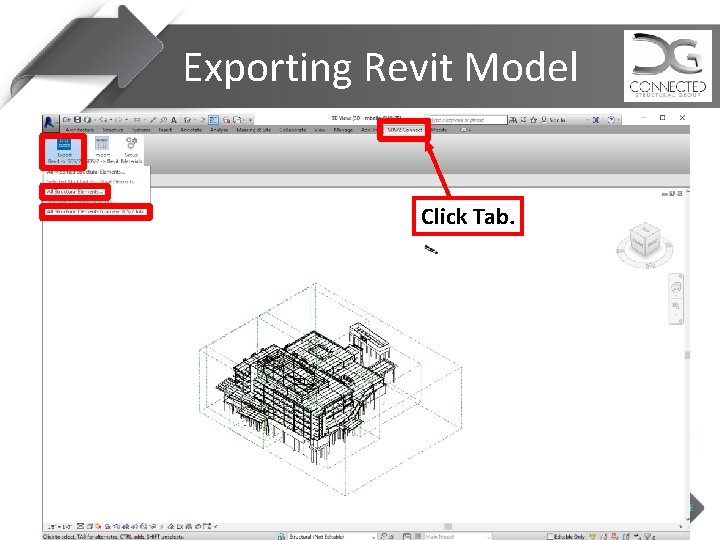Choose All Modified Structural Elements menu entry
The height and width of the screenshot is (540, 720).
tap(86, 172)
